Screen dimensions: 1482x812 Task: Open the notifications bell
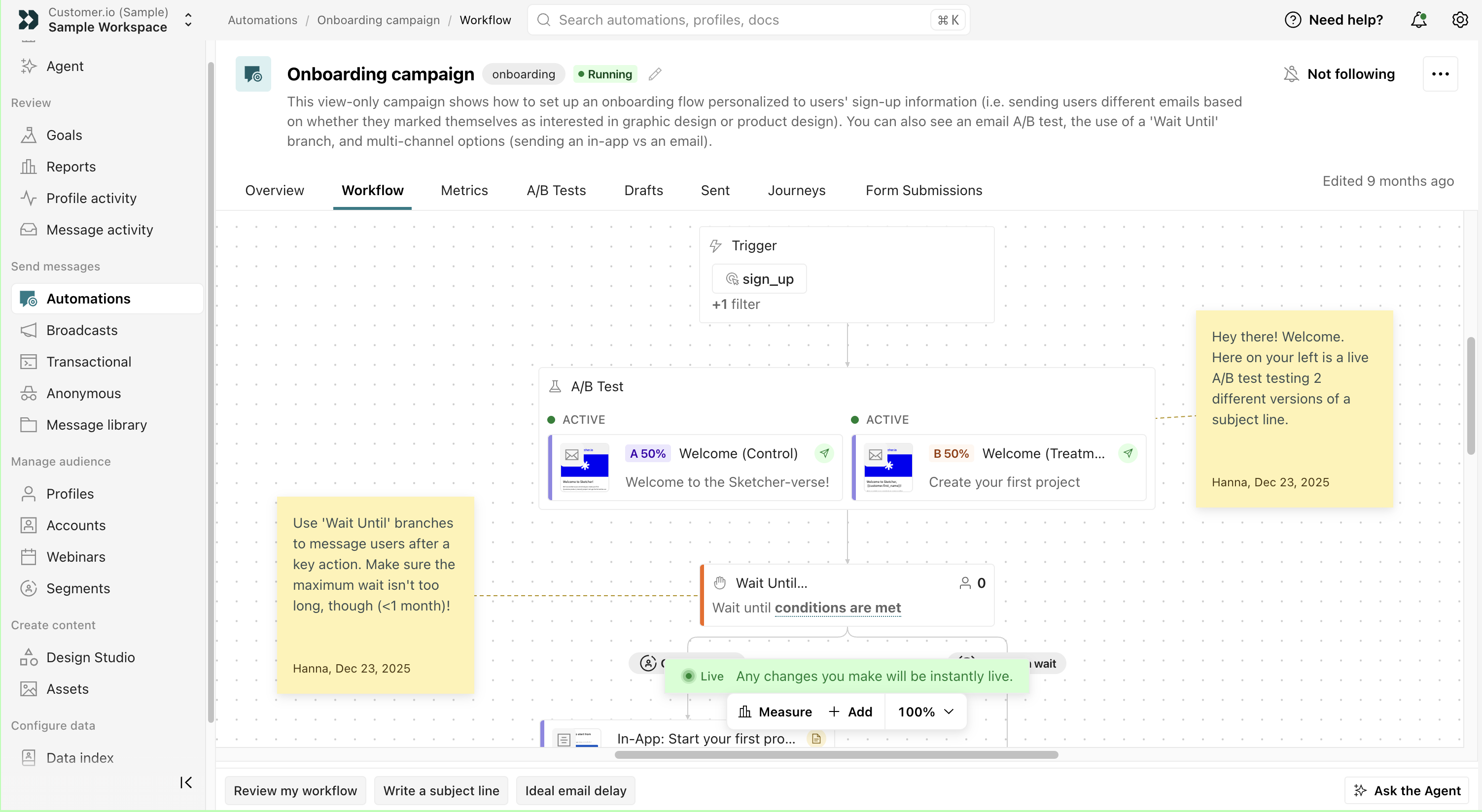point(1419,20)
